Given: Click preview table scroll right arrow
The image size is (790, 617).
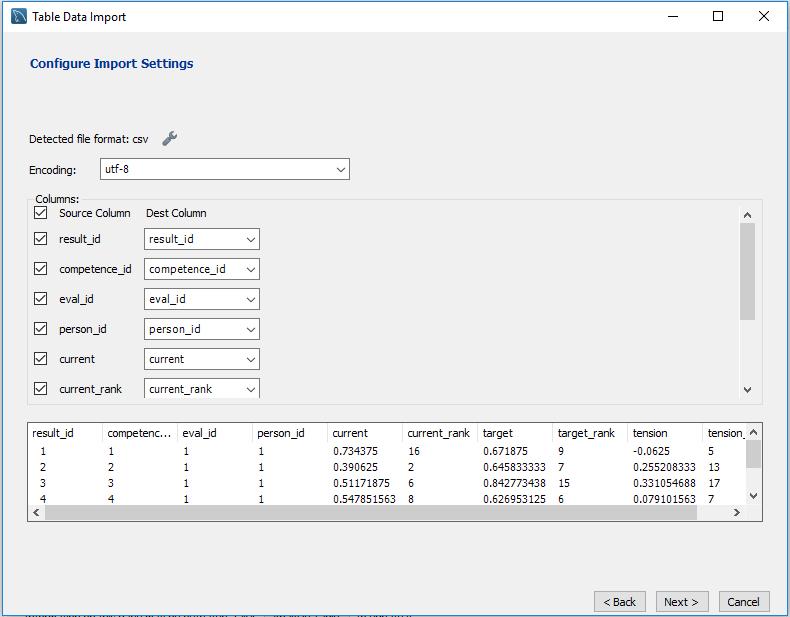Looking at the screenshot, I should [737, 512].
